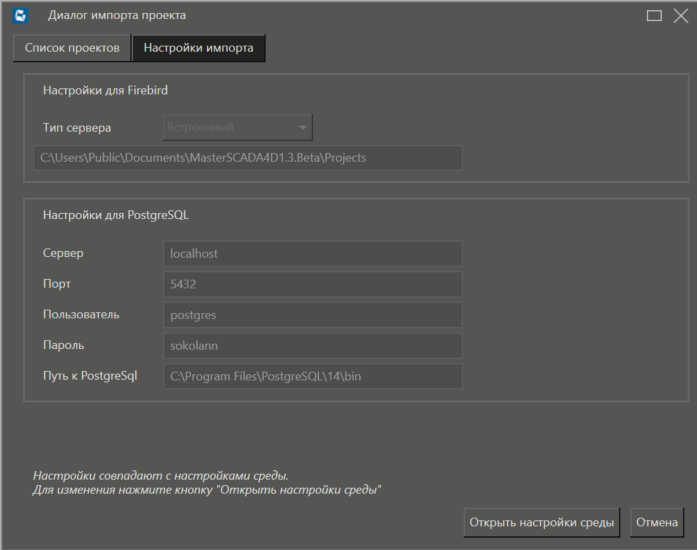Click the Firebird projects path field
Viewport: 697px width, 550px height.
tap(248, 158)
